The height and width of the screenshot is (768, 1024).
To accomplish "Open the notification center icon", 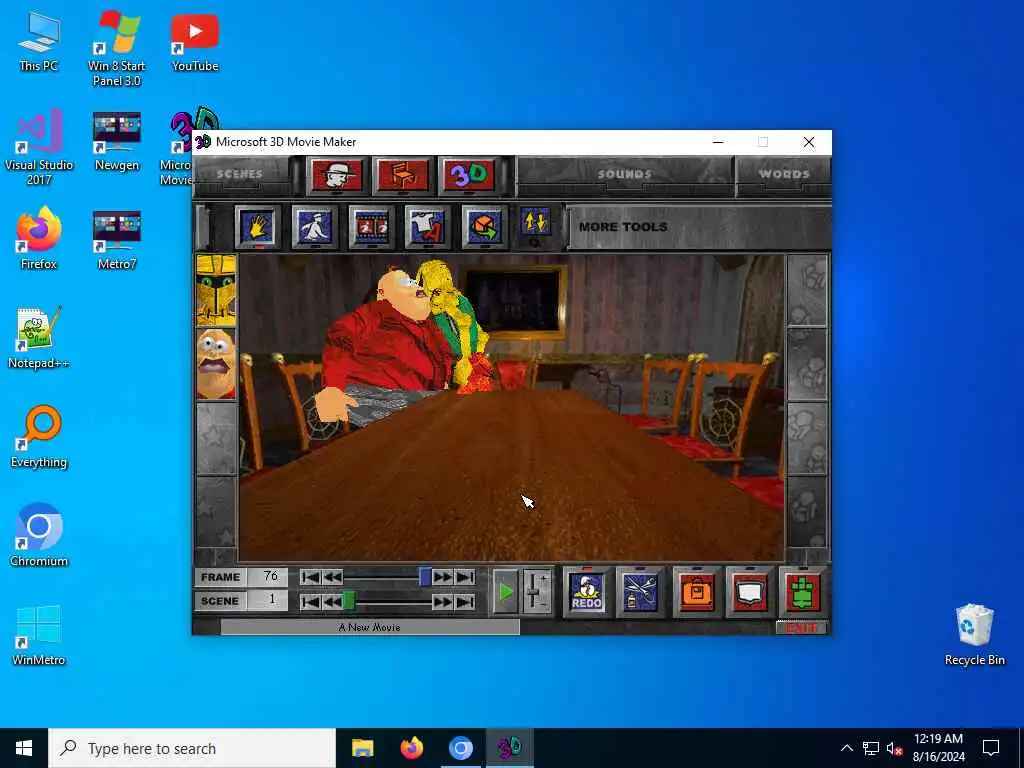I will pos(991,748).
